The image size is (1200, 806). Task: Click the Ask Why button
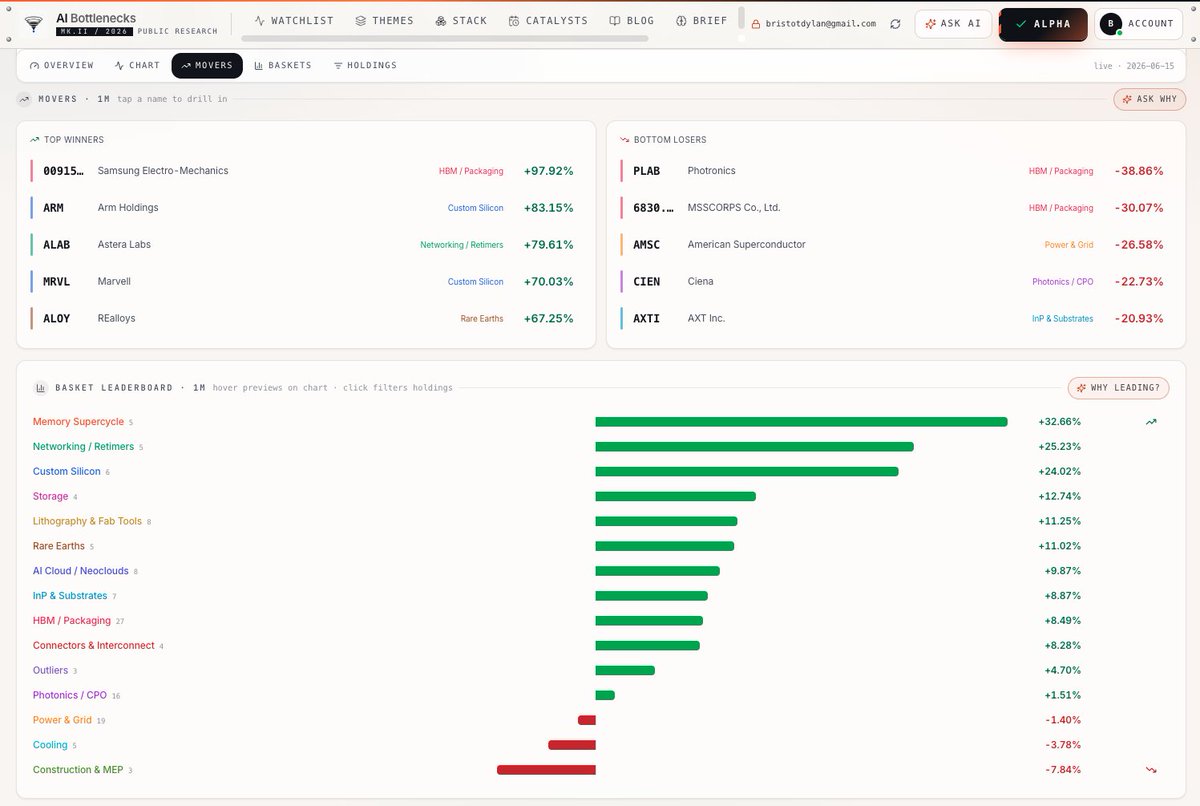(x=1150, y=99)
